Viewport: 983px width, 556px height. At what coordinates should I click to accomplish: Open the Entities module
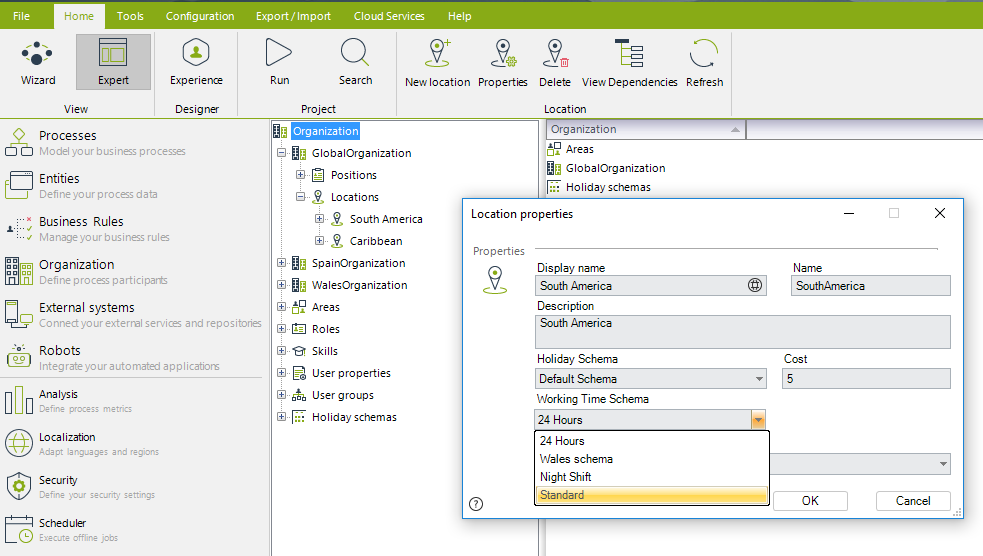81,186
